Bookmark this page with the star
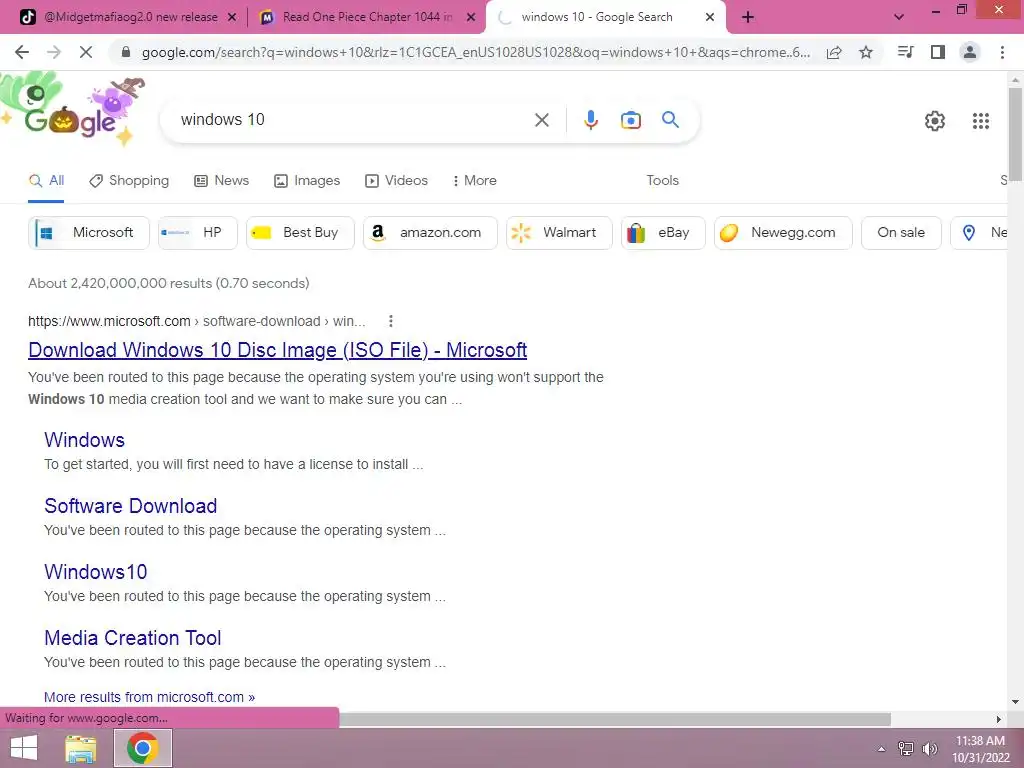The image size is (1024, 768). [866, 52]
